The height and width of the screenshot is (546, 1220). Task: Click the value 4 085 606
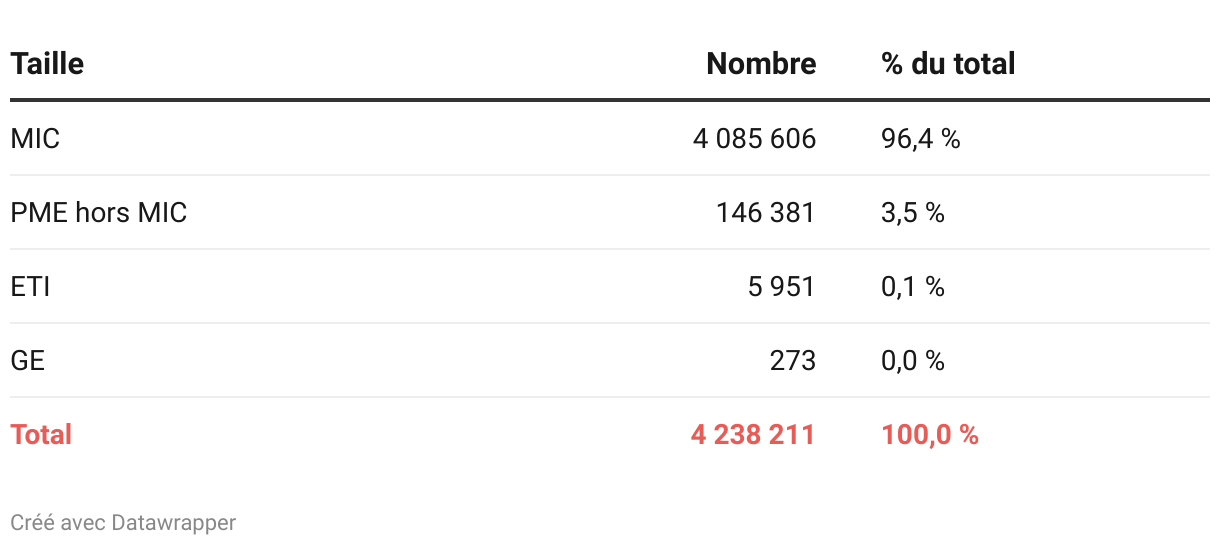[754, 139]
